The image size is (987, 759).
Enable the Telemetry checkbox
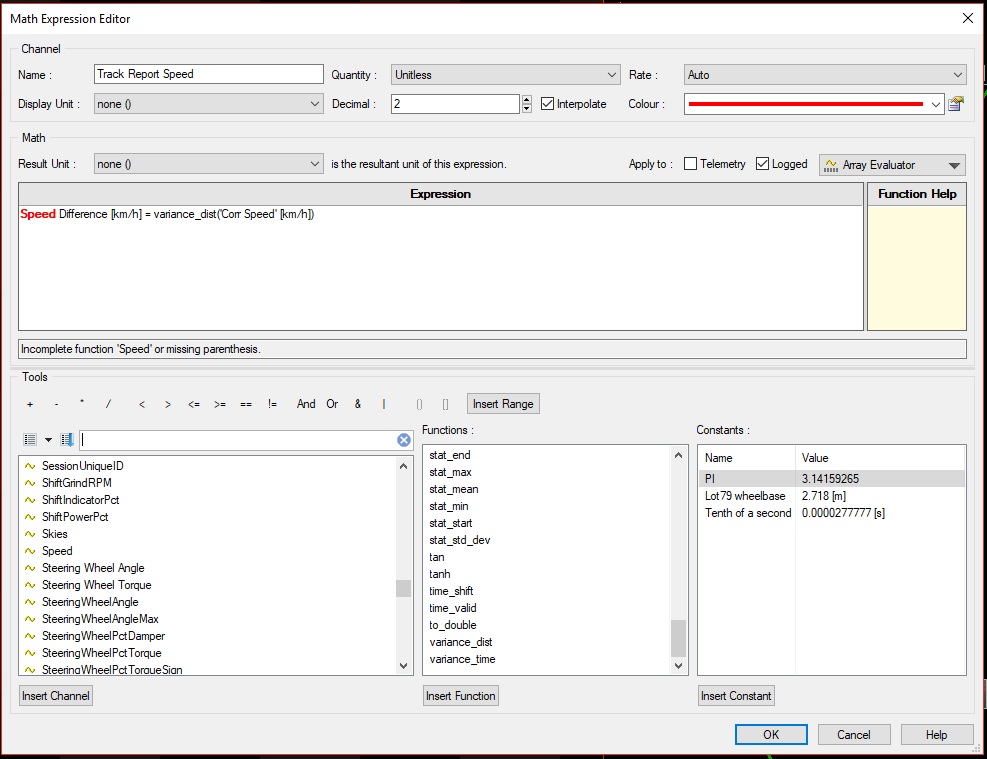pyautogui.click(x=691, y=164)
